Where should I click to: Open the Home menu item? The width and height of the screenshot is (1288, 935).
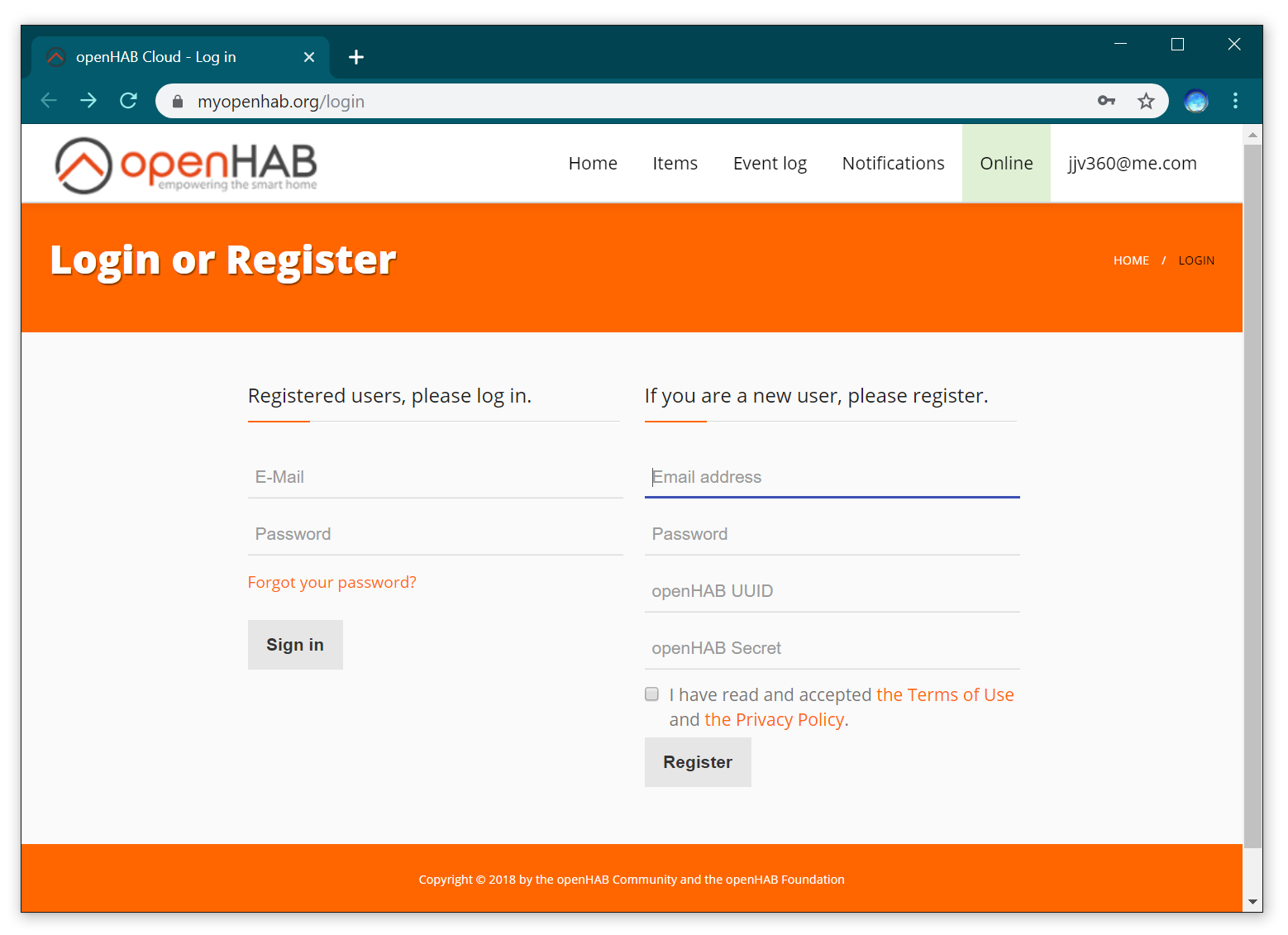click(593, 164)
